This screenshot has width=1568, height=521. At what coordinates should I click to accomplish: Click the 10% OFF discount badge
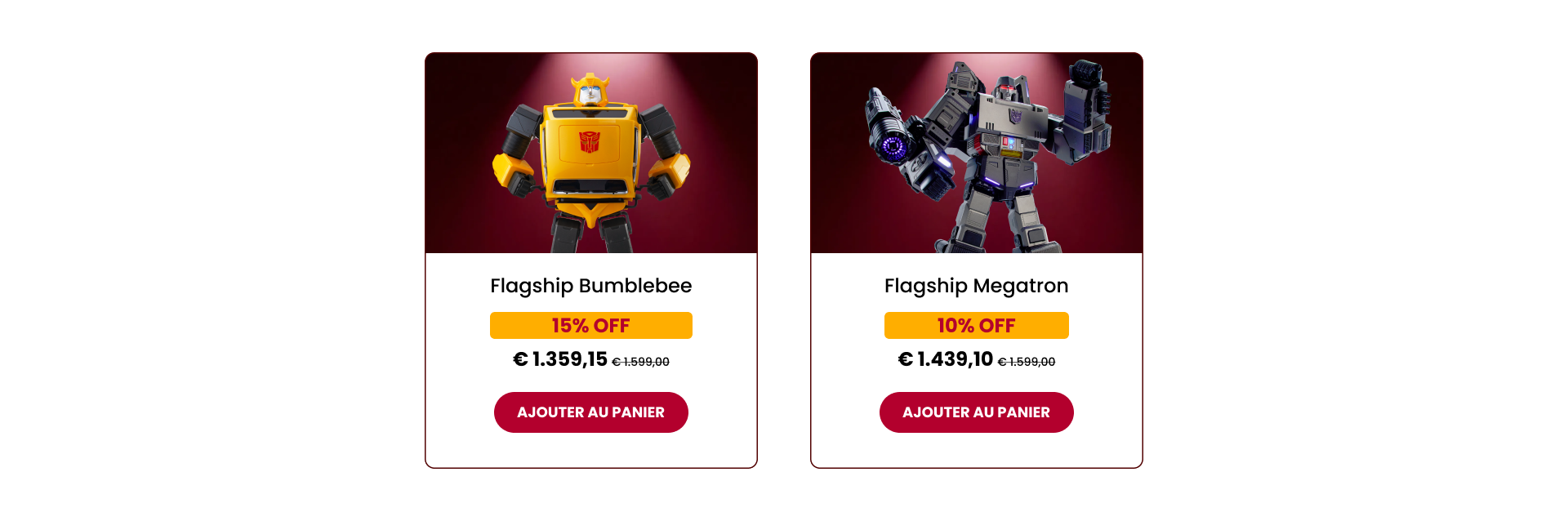click(977, 325)
